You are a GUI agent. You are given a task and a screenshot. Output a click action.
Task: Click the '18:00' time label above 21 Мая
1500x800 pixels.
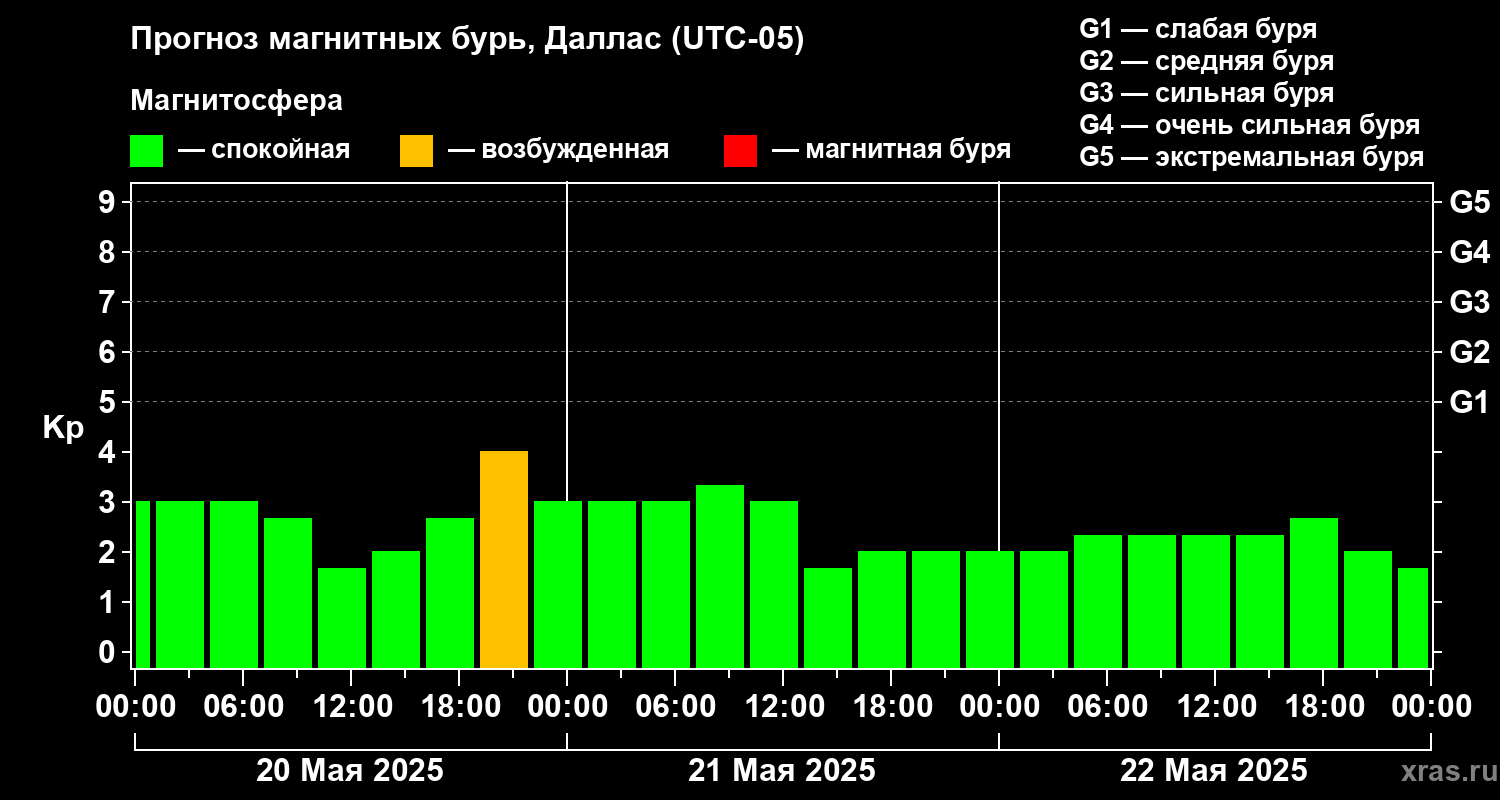click(893, 706)
